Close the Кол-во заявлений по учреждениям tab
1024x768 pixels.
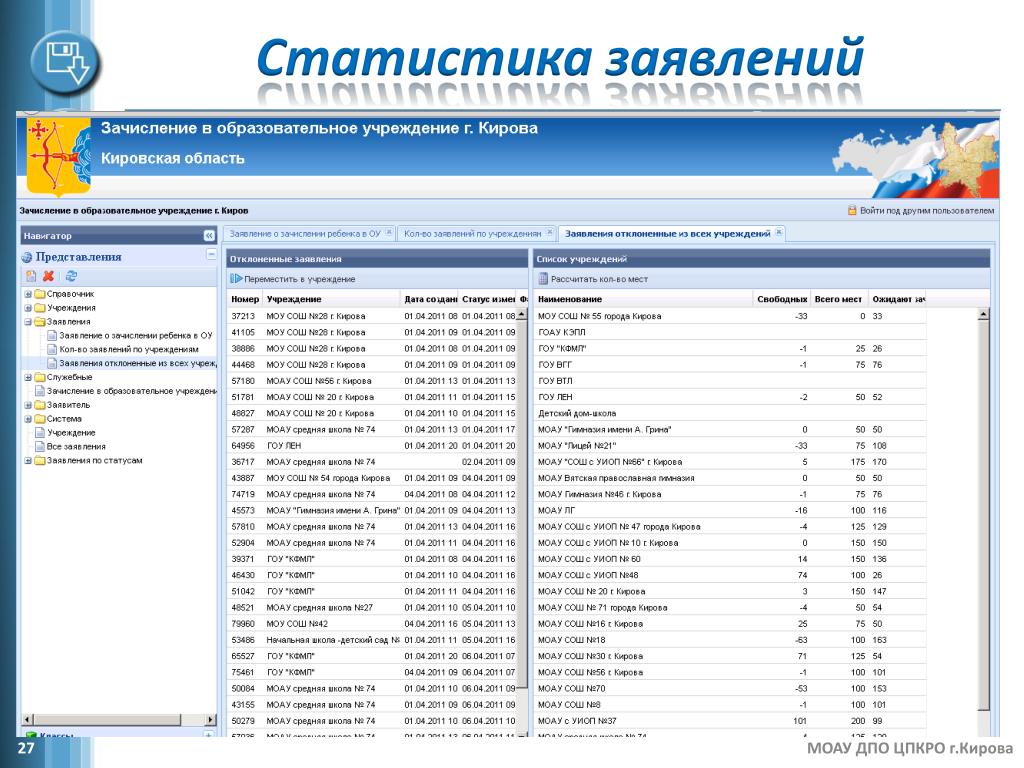pyautogui.click(x=550, y=232)
